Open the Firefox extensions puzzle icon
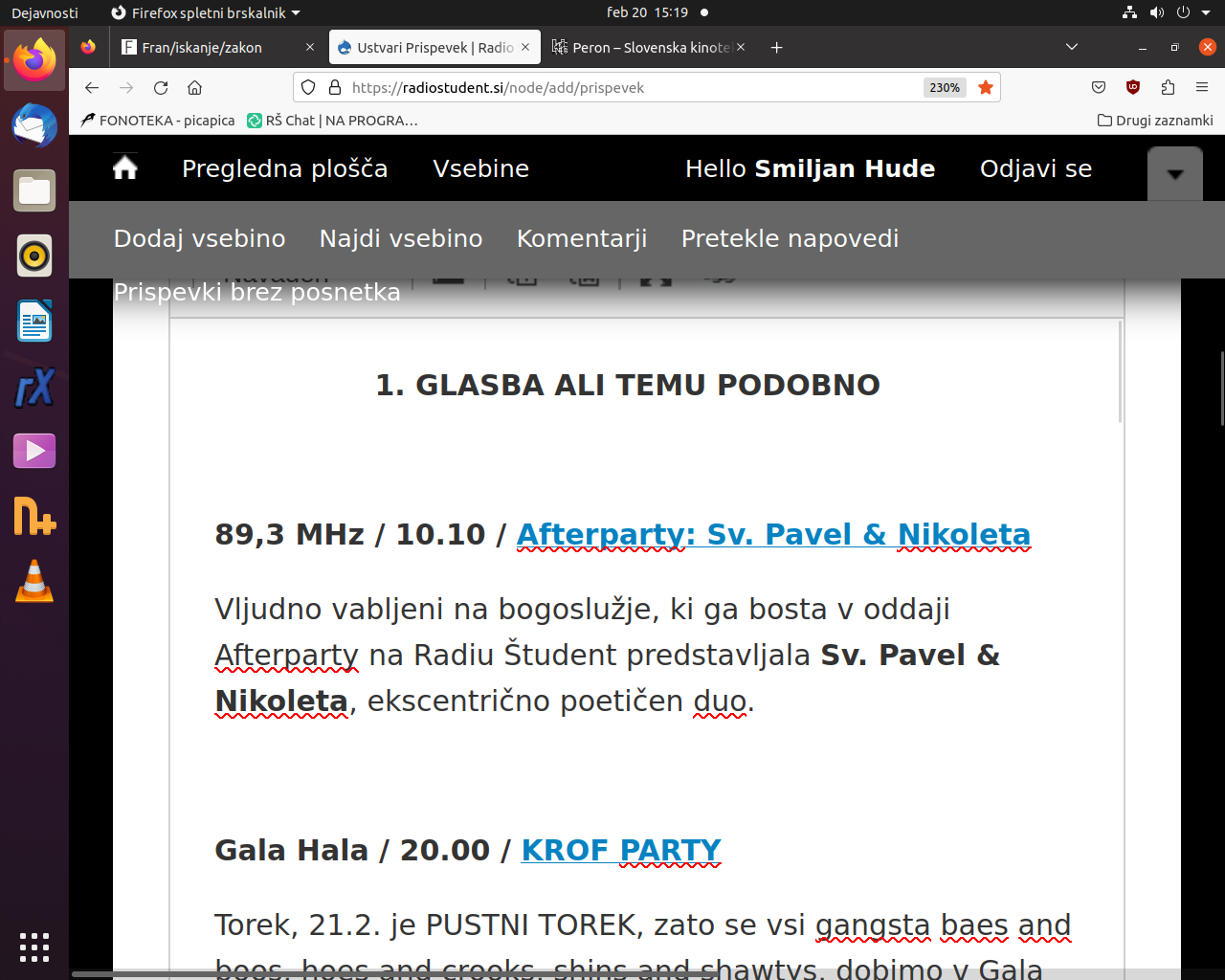The image size is (1225, 980). (1168, 88)
